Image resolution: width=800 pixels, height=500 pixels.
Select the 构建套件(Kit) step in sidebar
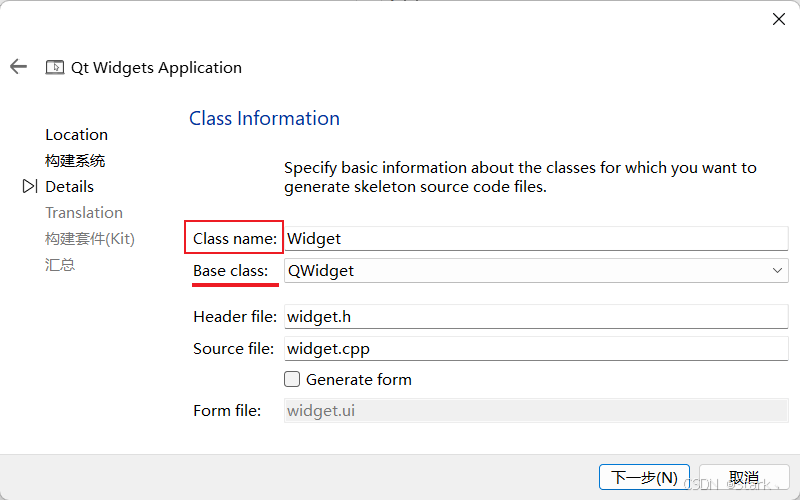coord(90,239)
